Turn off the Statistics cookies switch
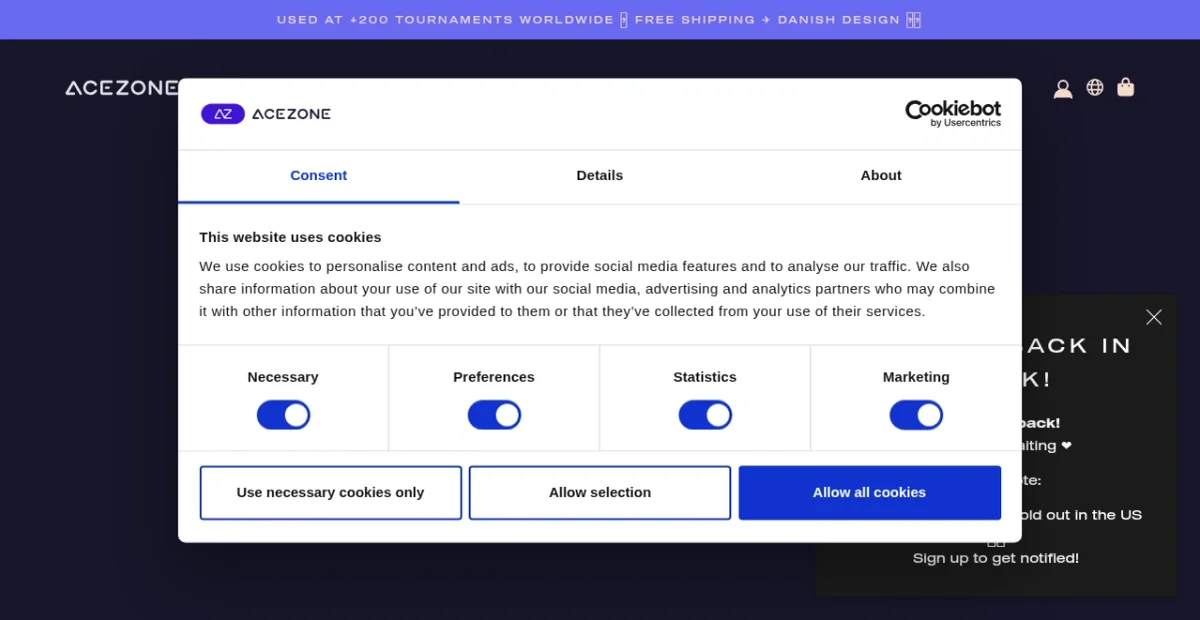 click(705, 415)
